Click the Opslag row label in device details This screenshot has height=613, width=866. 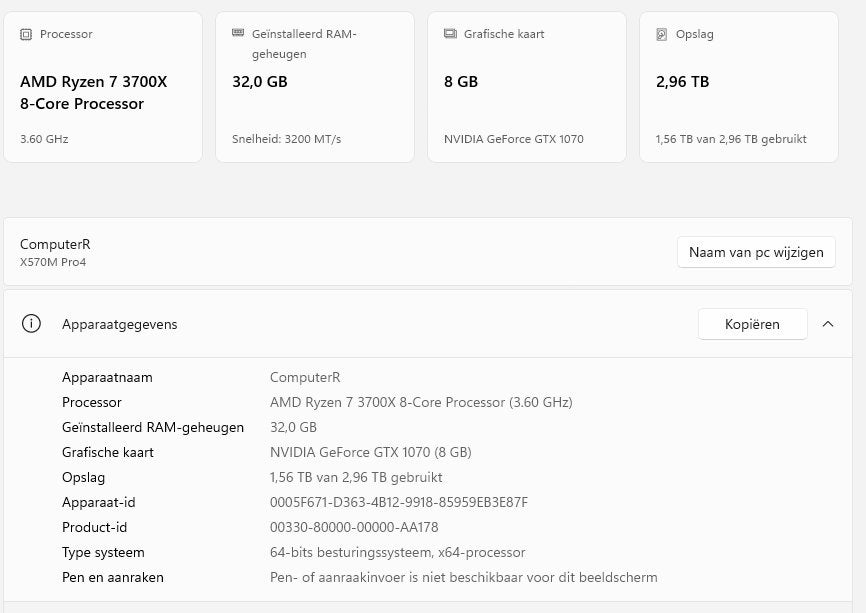83,478
